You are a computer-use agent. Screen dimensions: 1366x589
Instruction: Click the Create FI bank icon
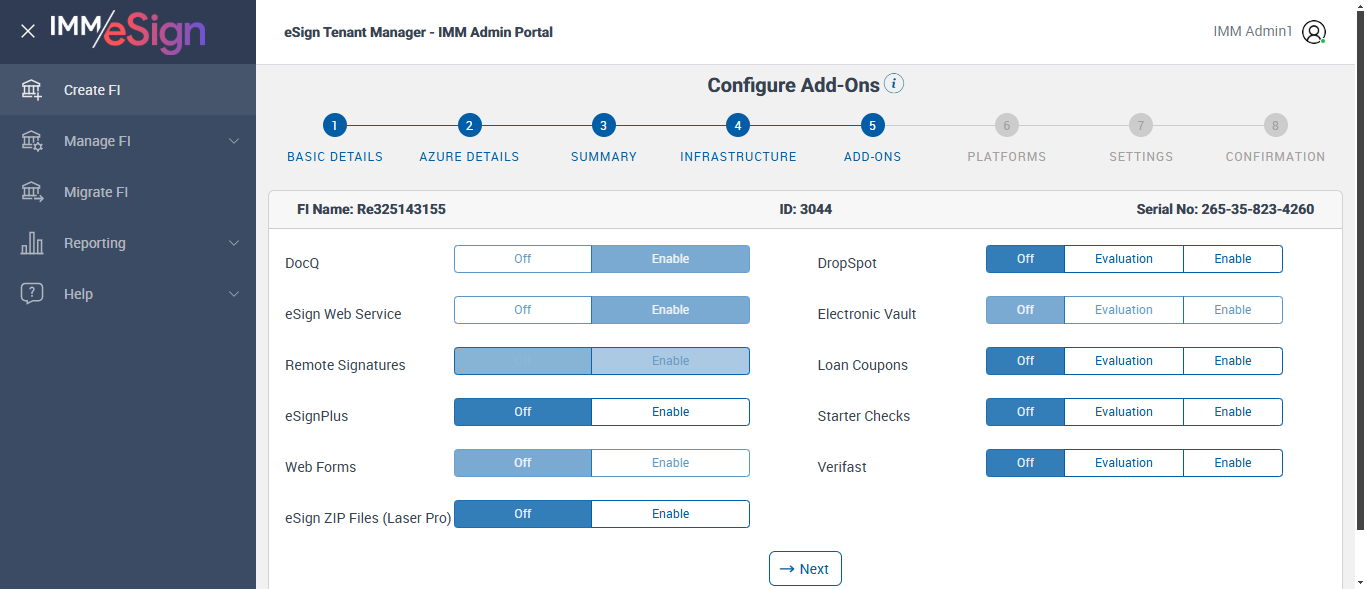[x=32, y=90]
